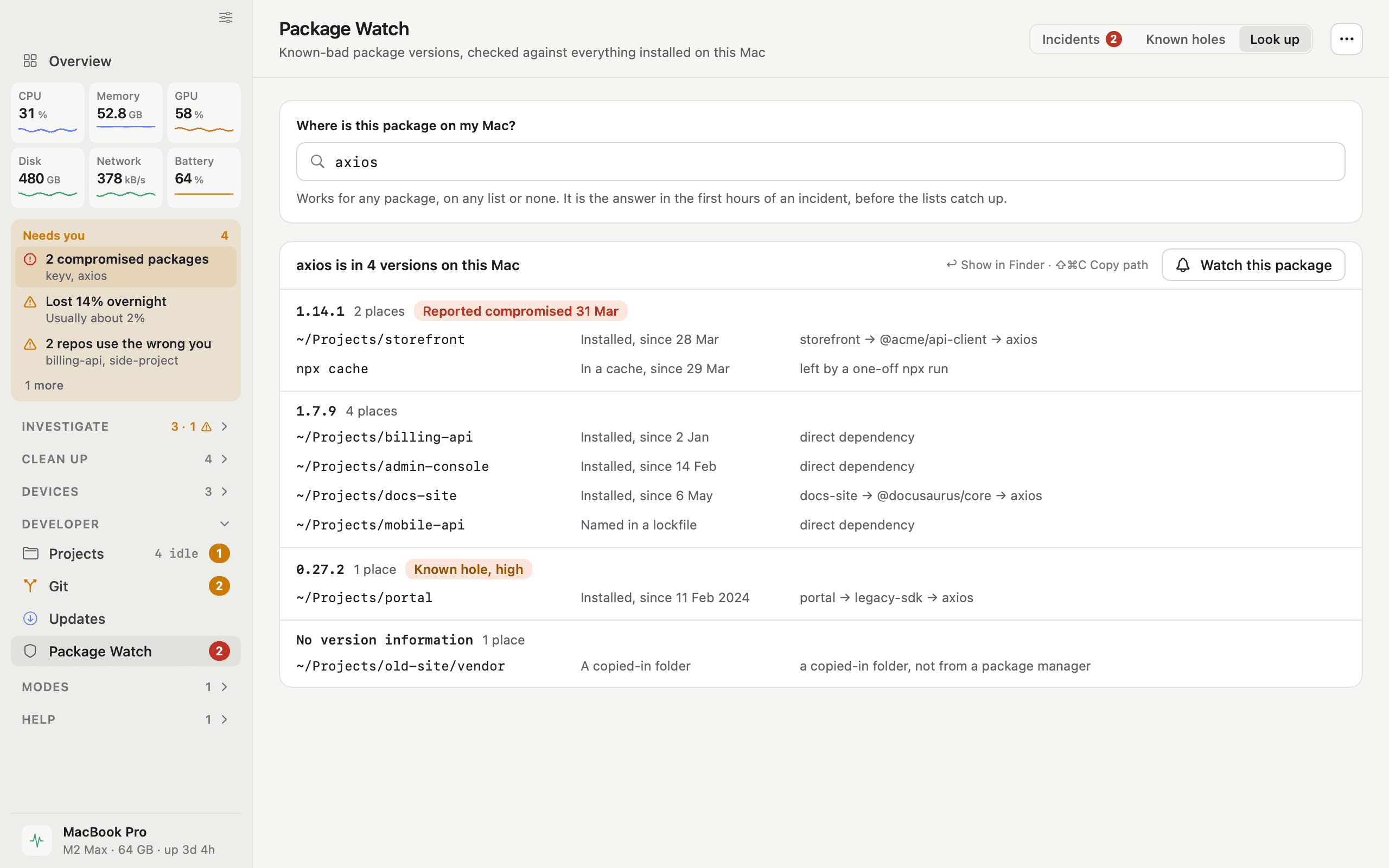Collapse the DEVELOPER section

coord(126,524)
